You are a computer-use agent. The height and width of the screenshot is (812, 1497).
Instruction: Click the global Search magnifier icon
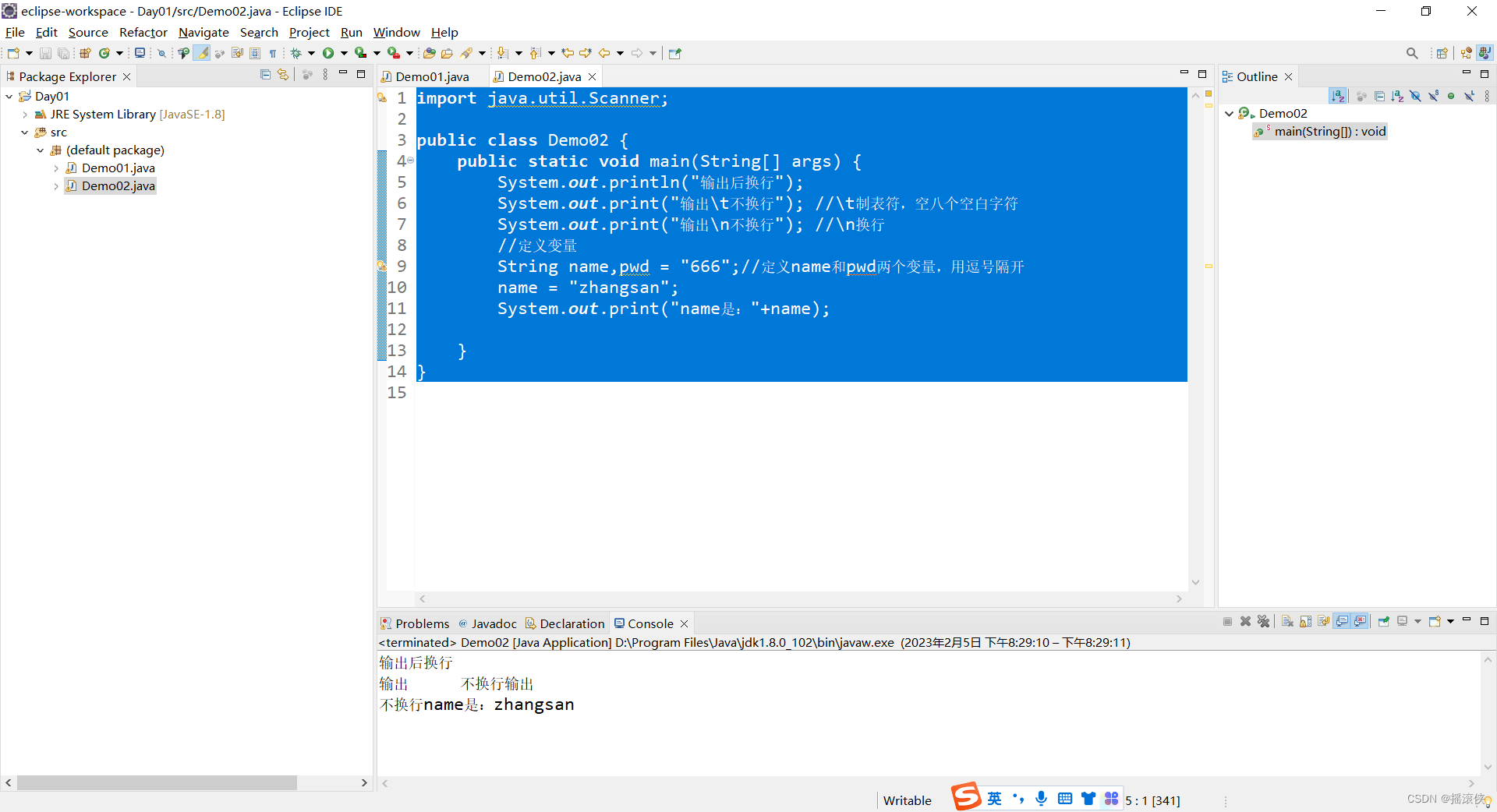point(1412,53)
